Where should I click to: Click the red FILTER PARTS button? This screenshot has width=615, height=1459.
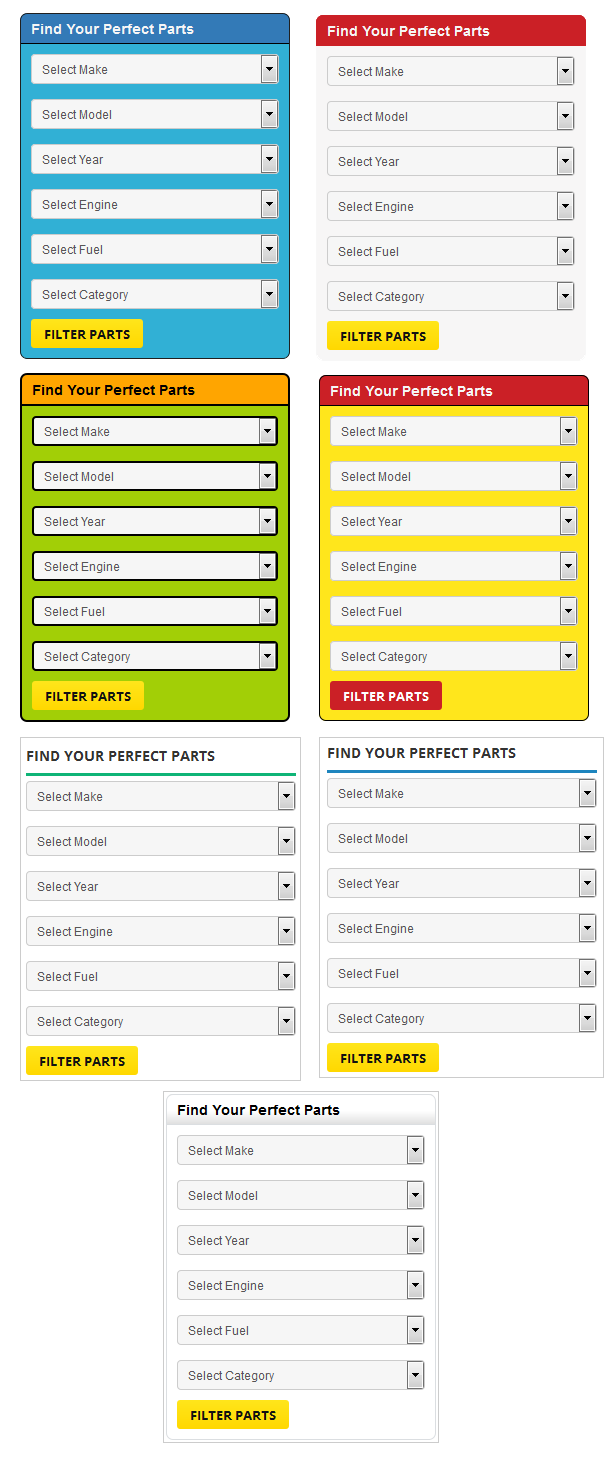(x=386, y=696)
